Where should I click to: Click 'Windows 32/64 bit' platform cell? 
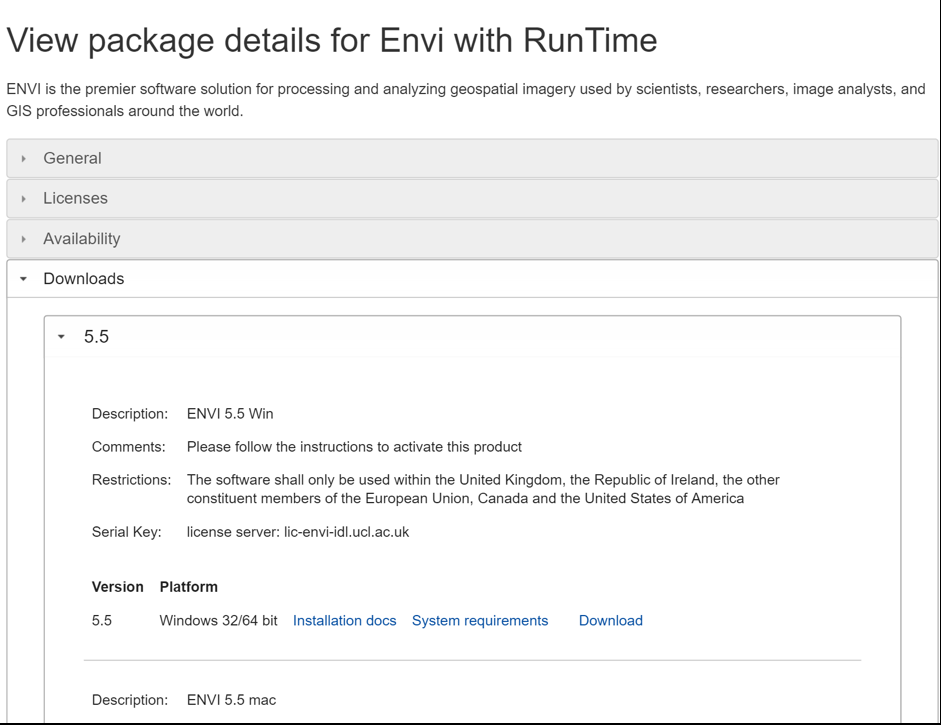pos(218,621)
